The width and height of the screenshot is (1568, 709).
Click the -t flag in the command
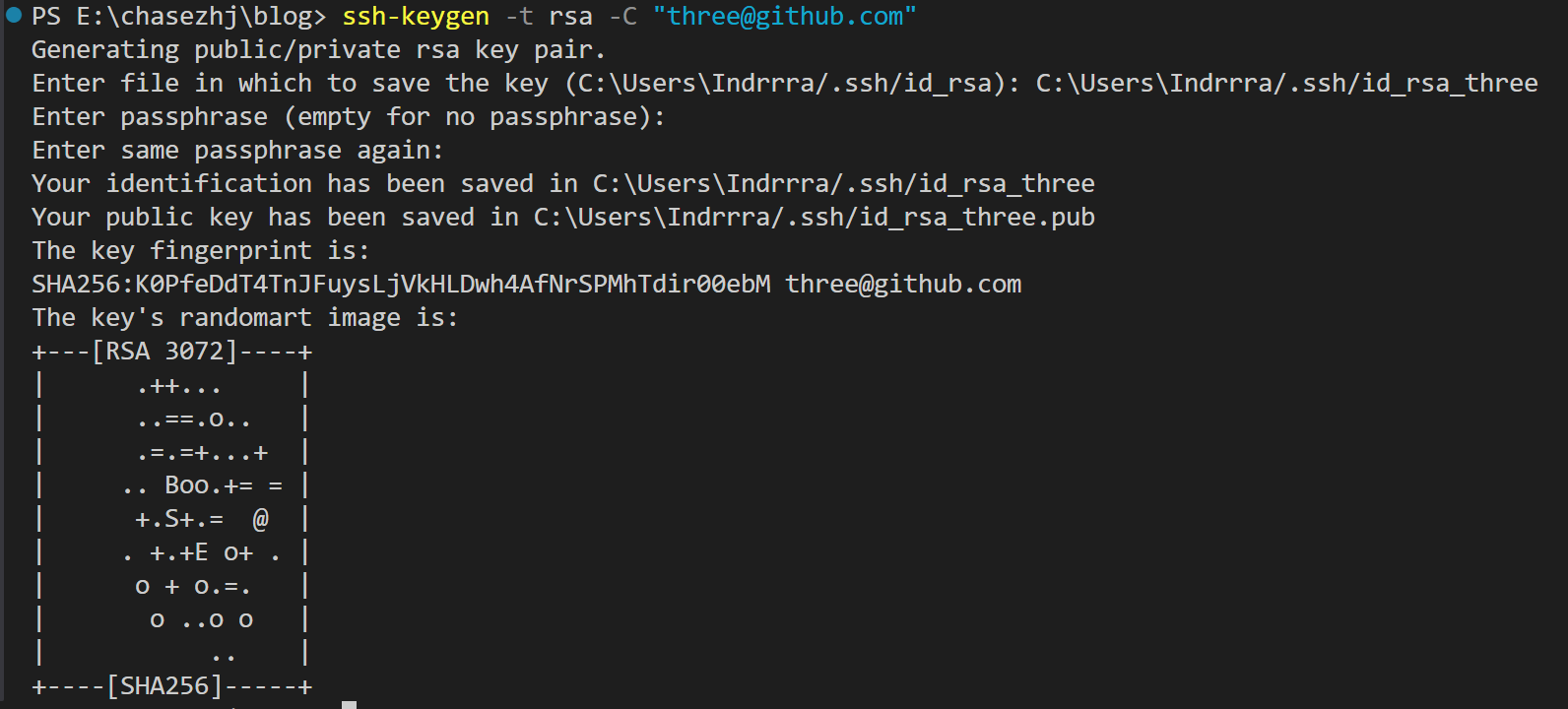[x=519, y=17]
